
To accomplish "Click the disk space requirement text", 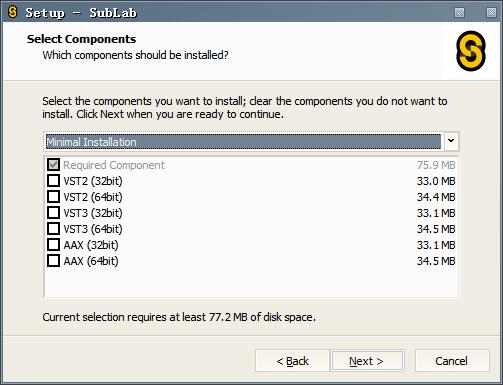I will [179, 317].
